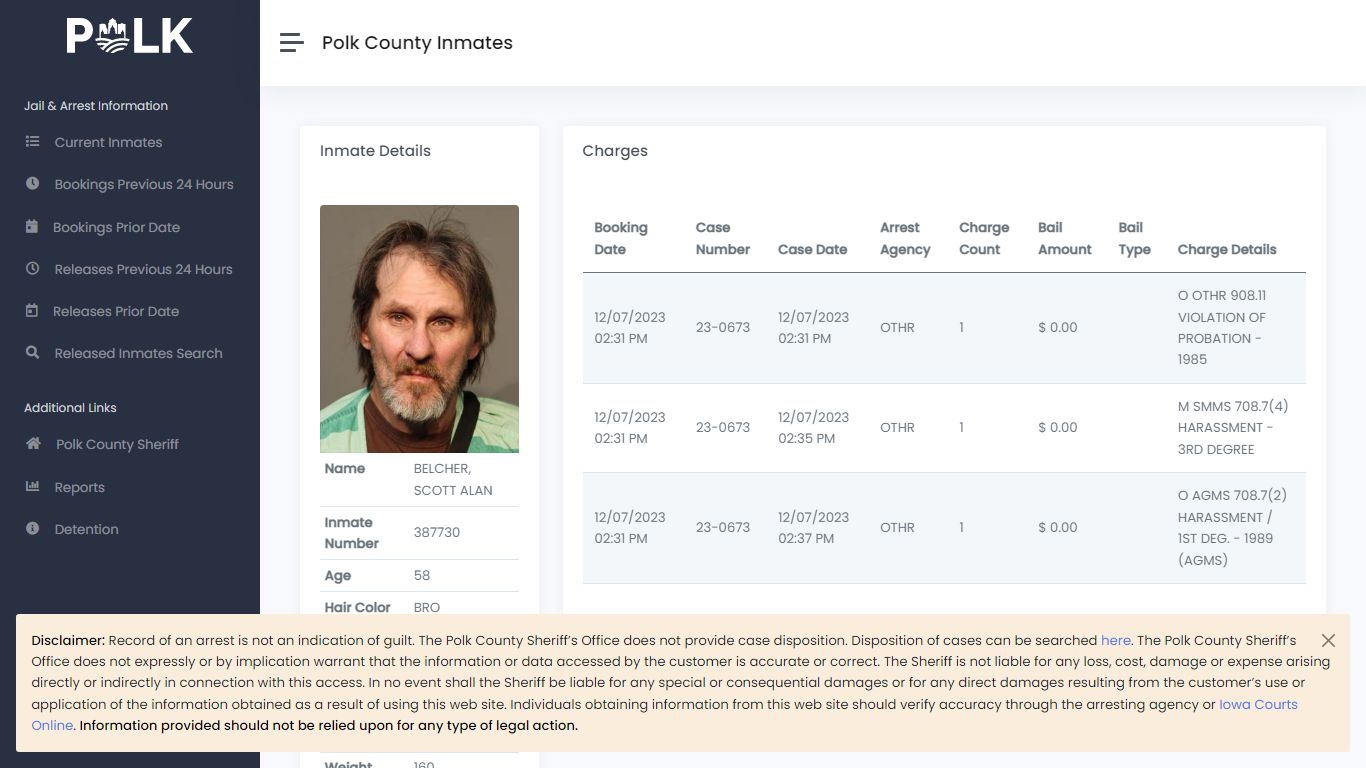
Task: Click the calendar icon beside Bookings Prior Date
Action: (x=32, y=227)
